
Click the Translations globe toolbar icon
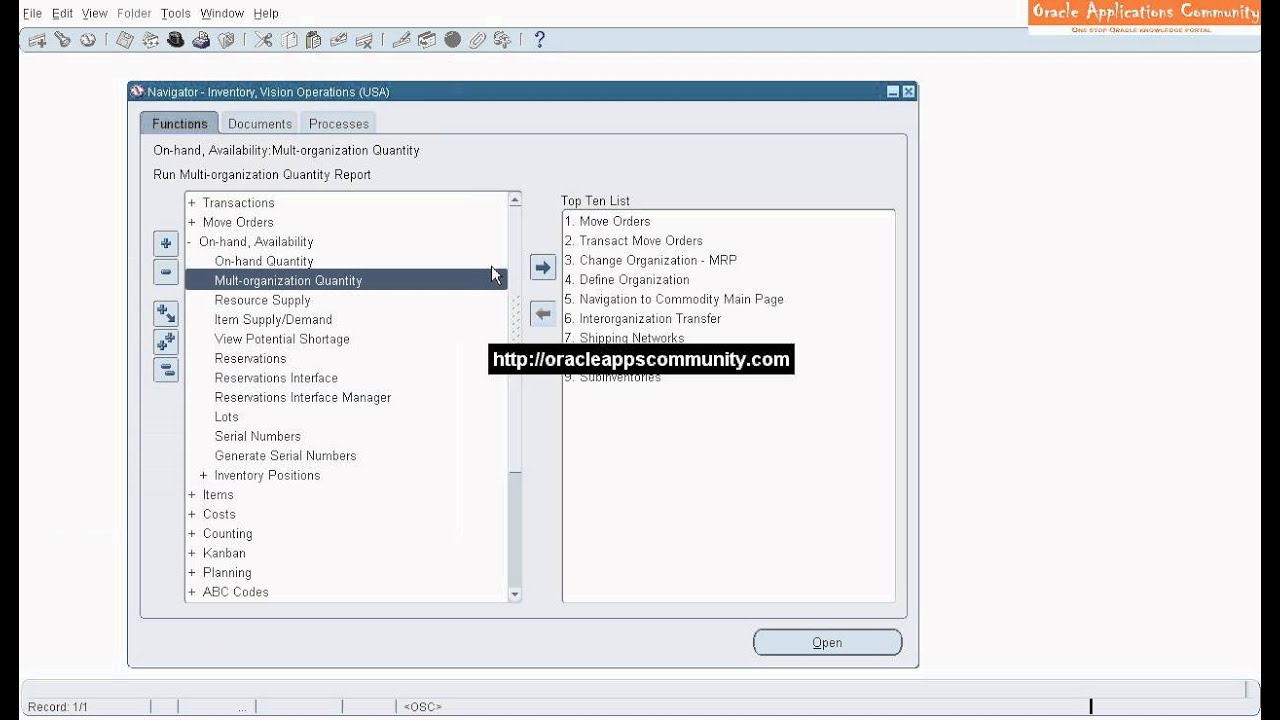click(452, 40)
